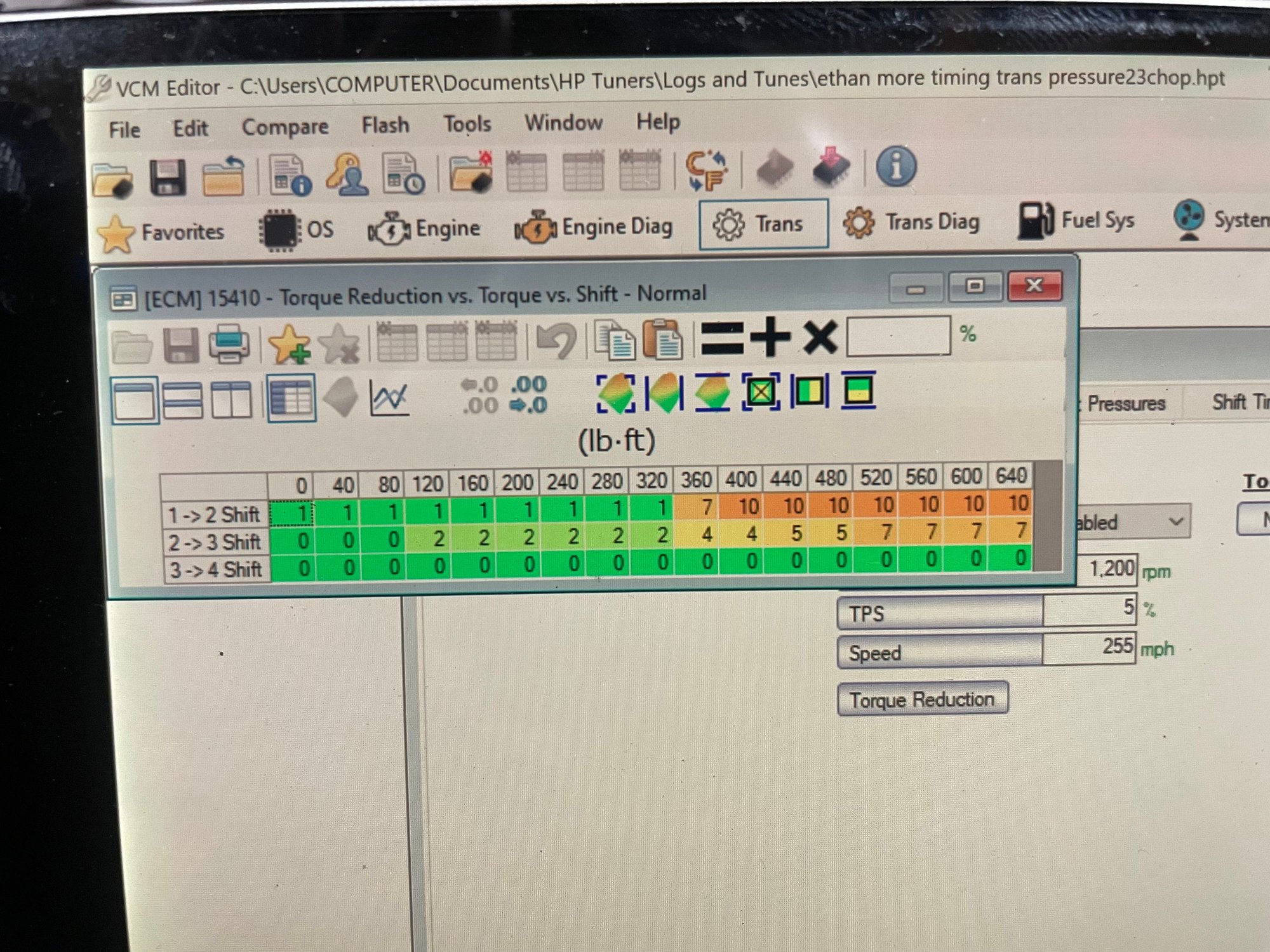The image size is (1270, 952).
Task: Expand the Enabled dropdown arrow
Action: (1175, 522)
